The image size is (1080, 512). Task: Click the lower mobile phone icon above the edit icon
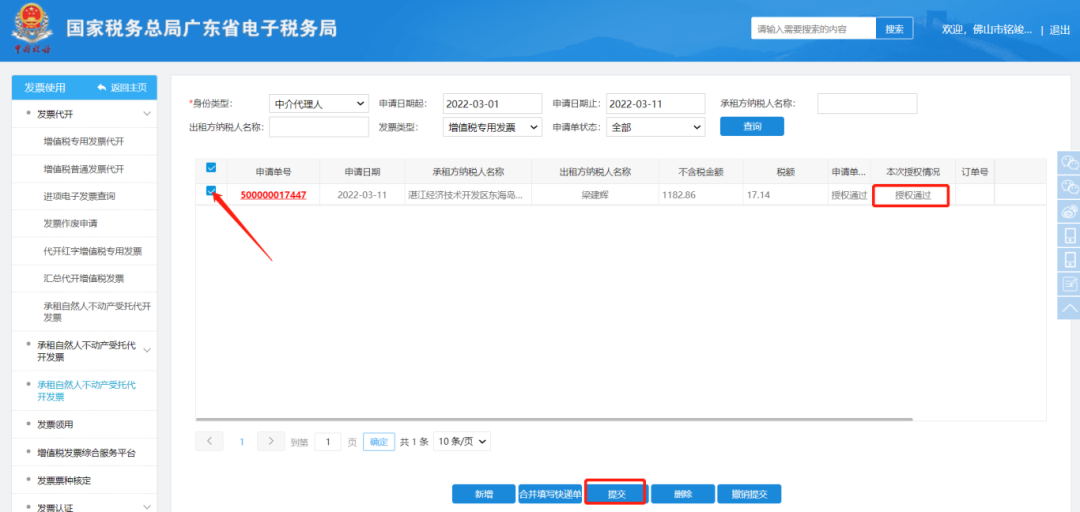1070,260
